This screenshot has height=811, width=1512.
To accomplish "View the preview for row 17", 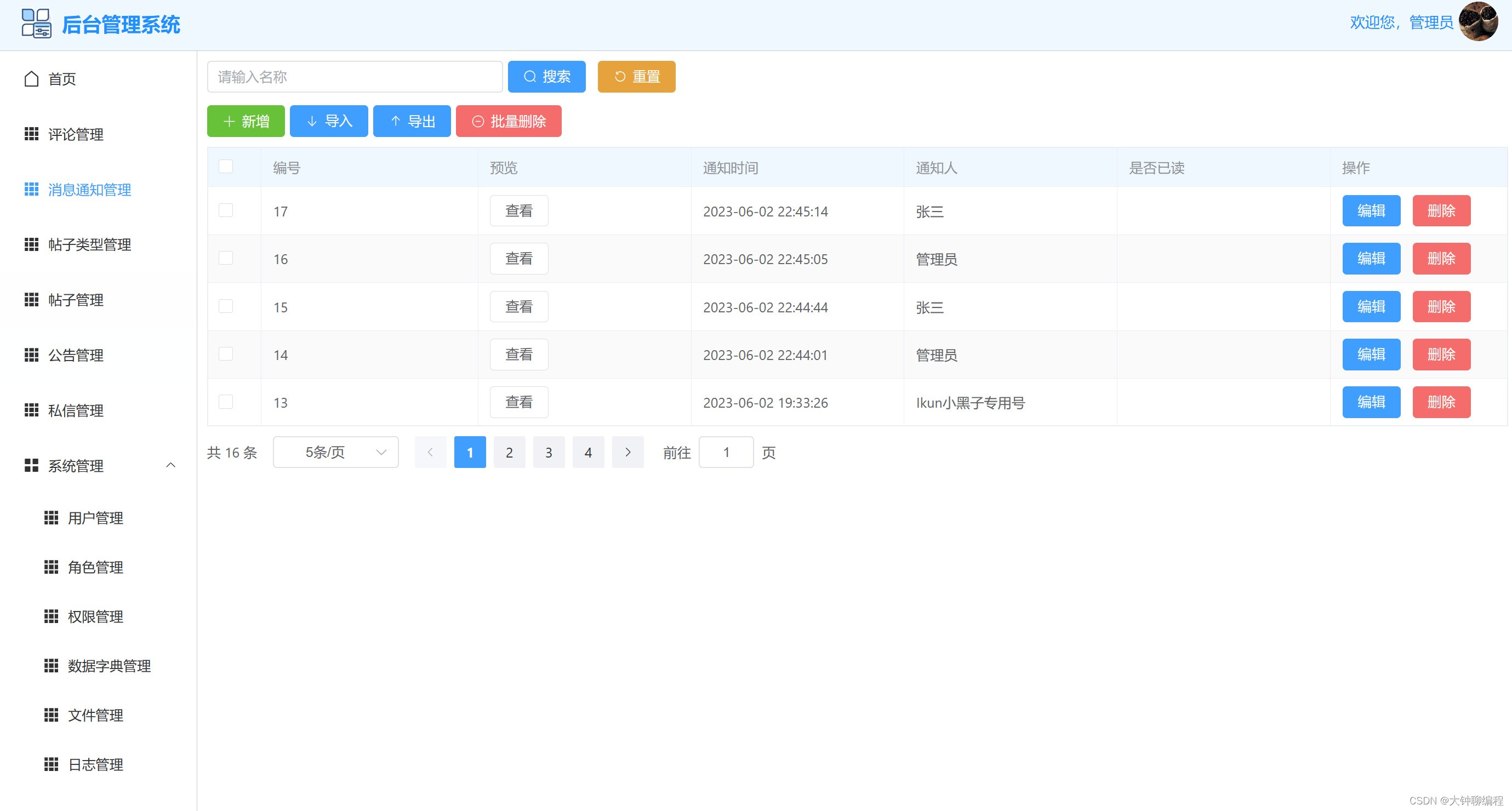I will pos(519,210).
